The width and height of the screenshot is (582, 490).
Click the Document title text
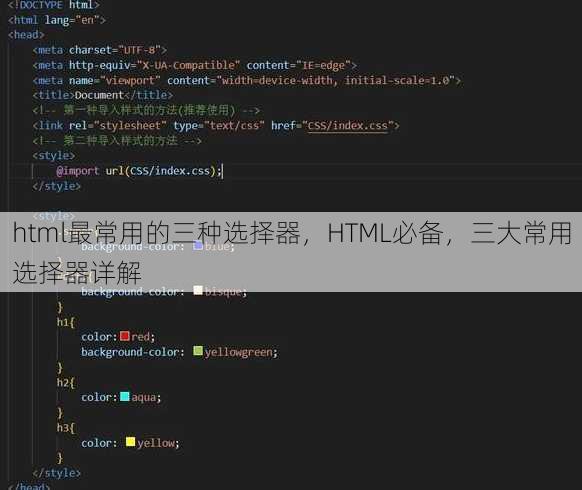click(99, 95)
